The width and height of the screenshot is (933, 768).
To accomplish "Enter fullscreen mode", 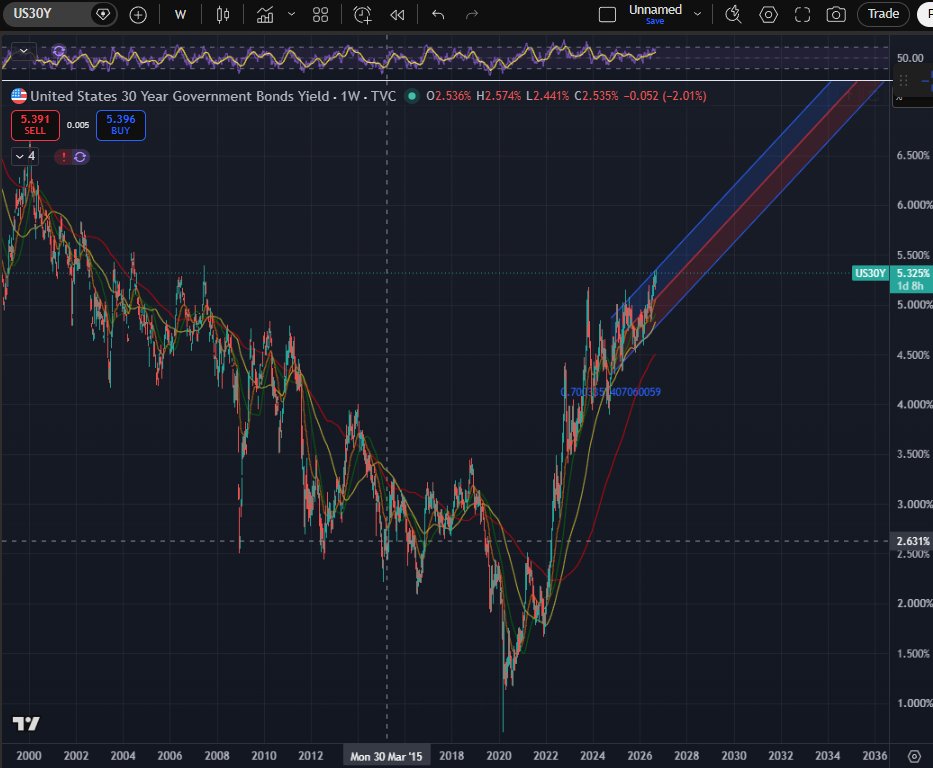I will [x=802, y=15].
